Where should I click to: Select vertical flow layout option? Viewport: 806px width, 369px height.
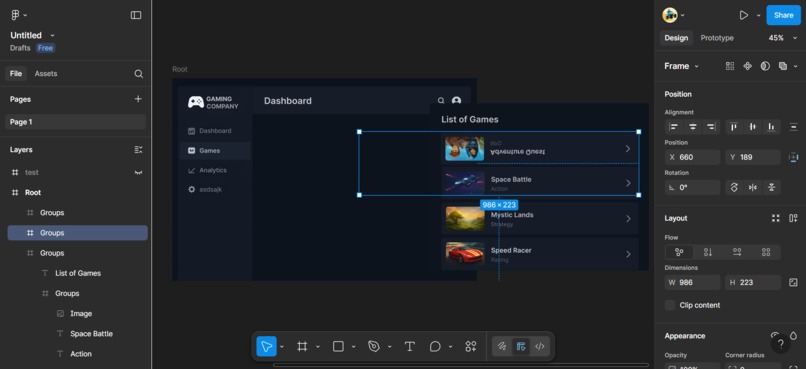[708, 252]
